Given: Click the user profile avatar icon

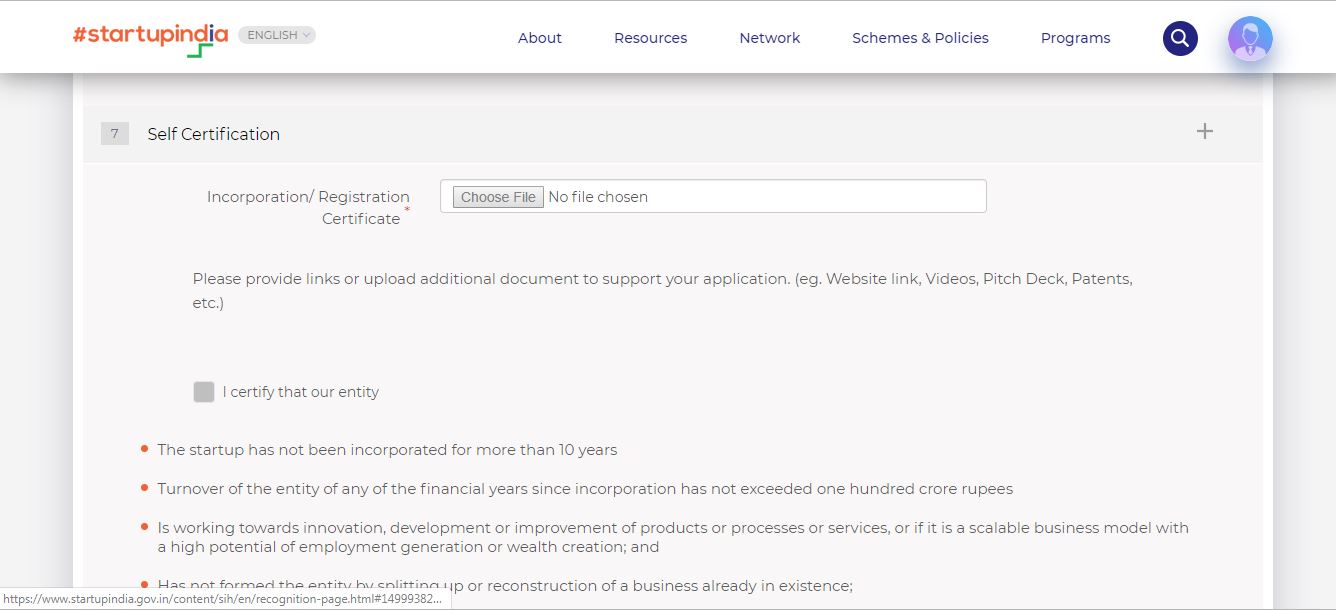Looking at the screenshot, I should pos(1249,38).
